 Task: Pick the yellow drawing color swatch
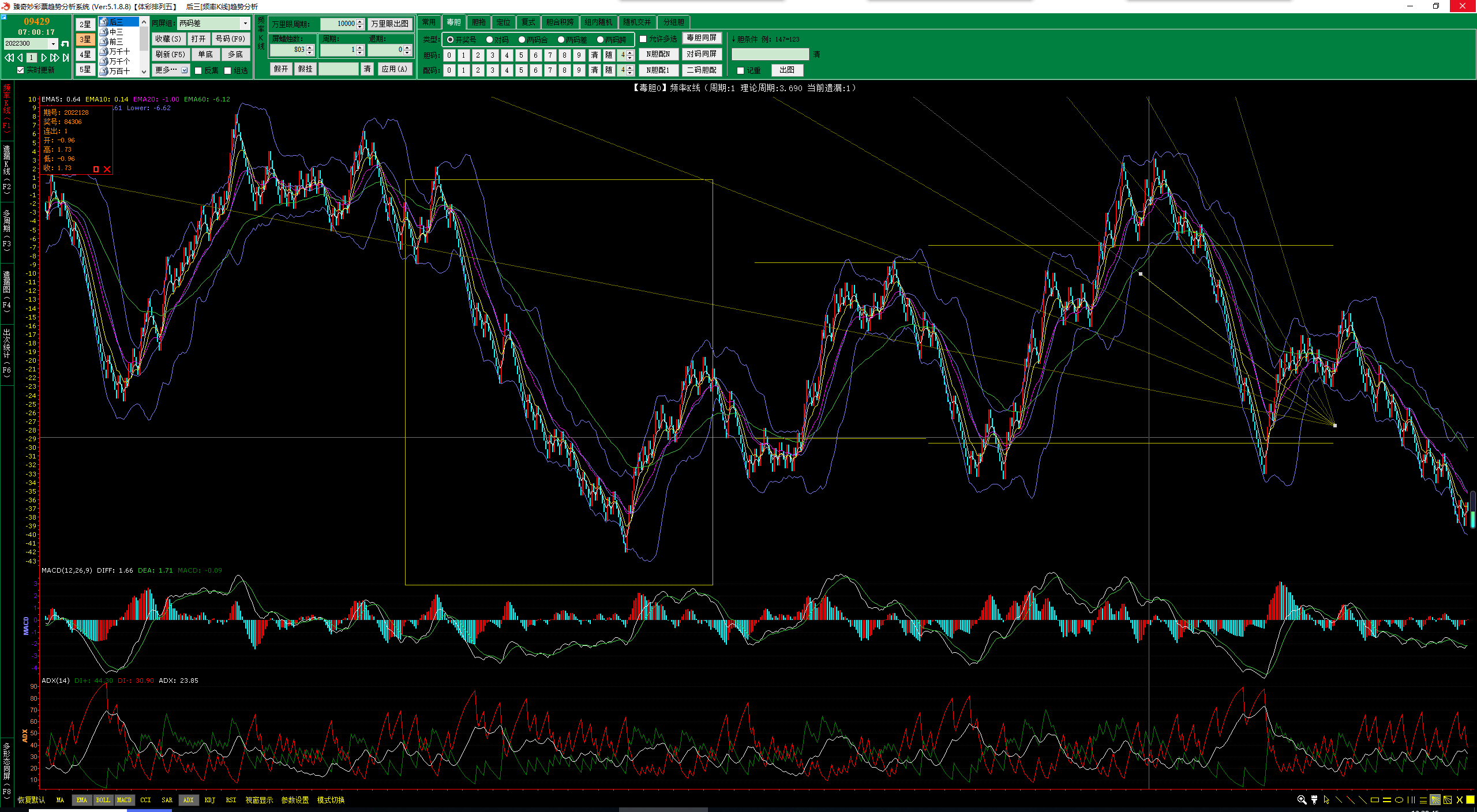[x=1471, y=800]
